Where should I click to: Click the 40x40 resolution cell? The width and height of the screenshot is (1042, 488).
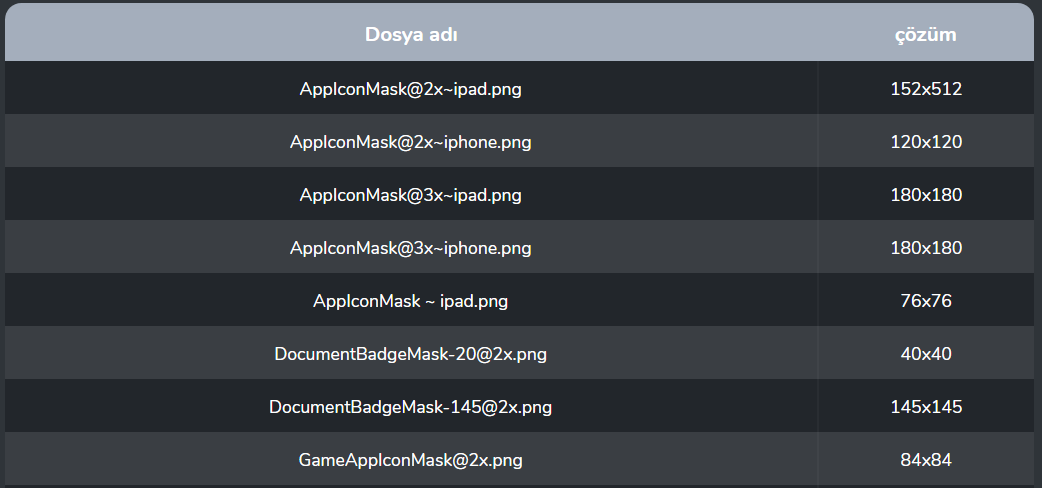[926, 354]
